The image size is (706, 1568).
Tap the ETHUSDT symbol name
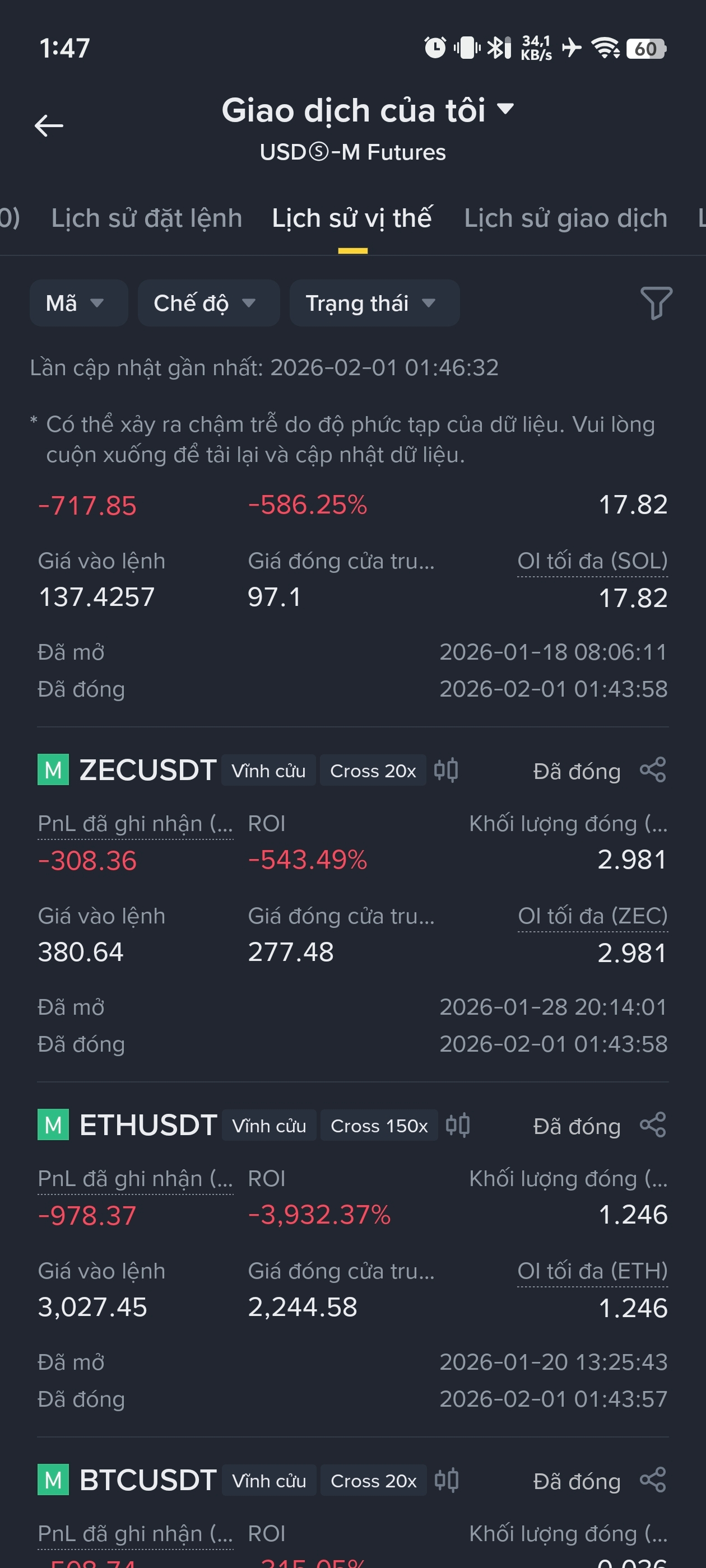click(148, 1125)
